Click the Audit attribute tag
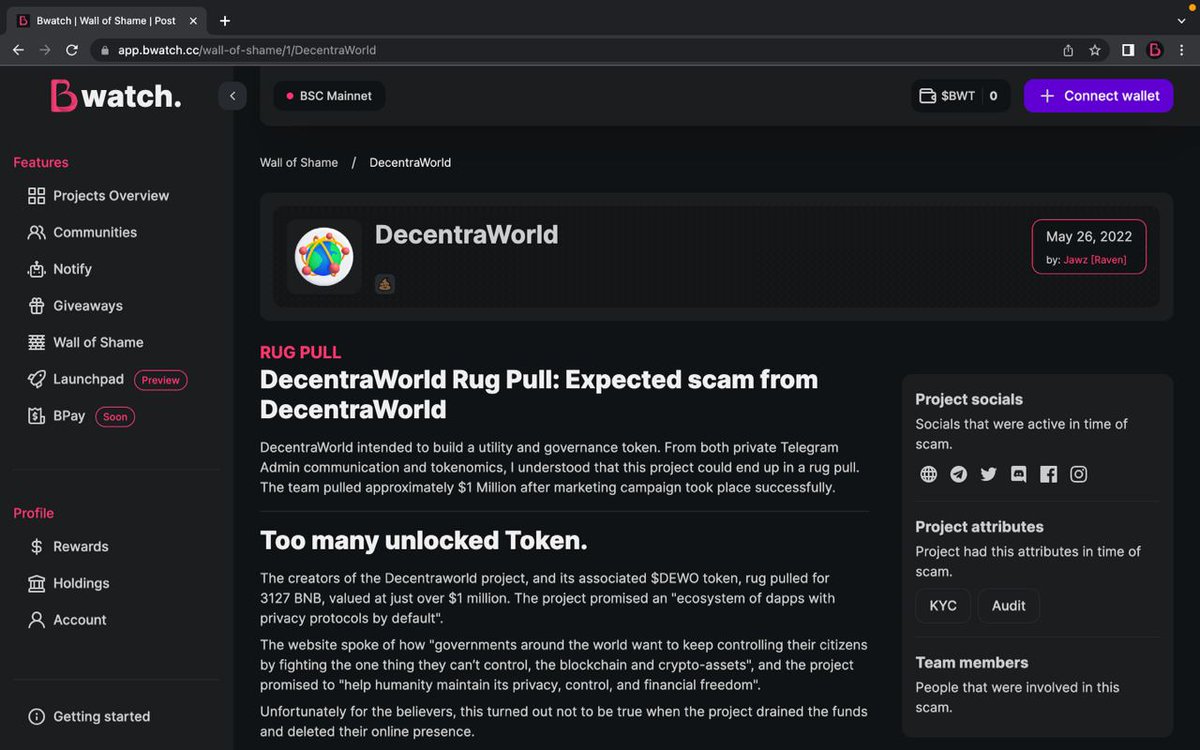Image resolution: width=1200 pixels, height=750 pixels. pyautogui.click(x=1008, y=606)
